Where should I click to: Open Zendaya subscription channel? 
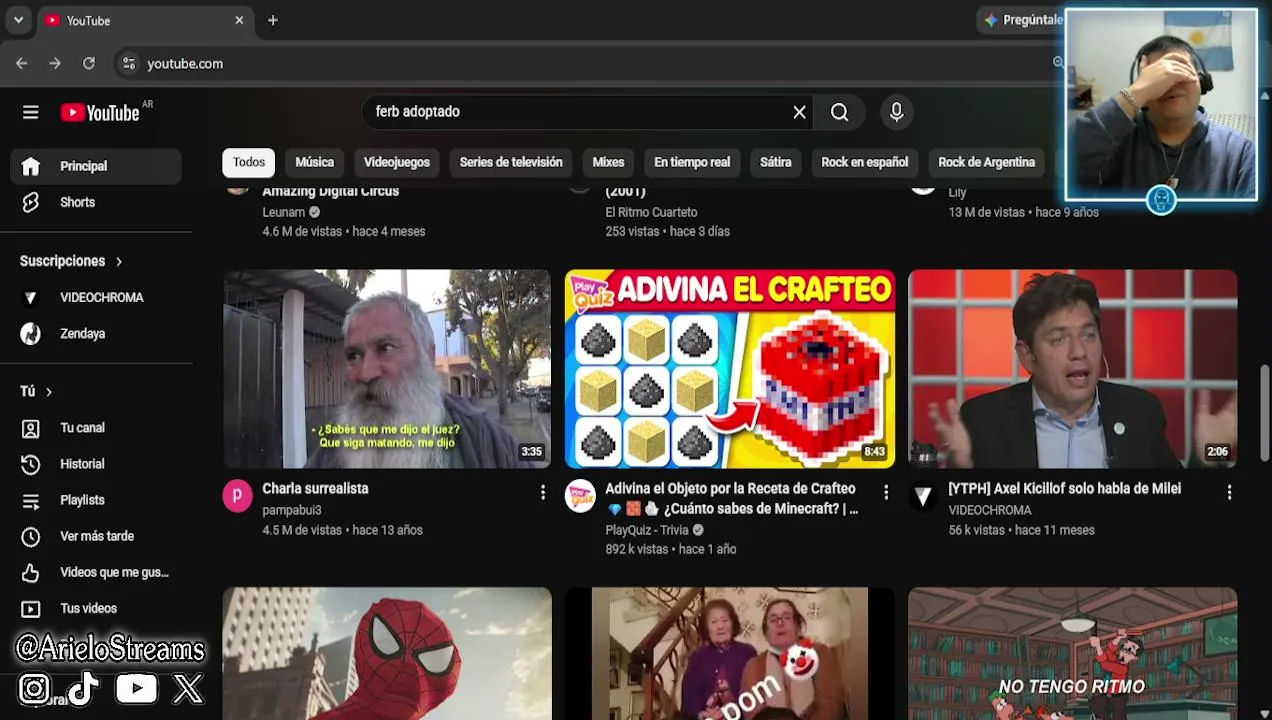(x=96, y=334)
